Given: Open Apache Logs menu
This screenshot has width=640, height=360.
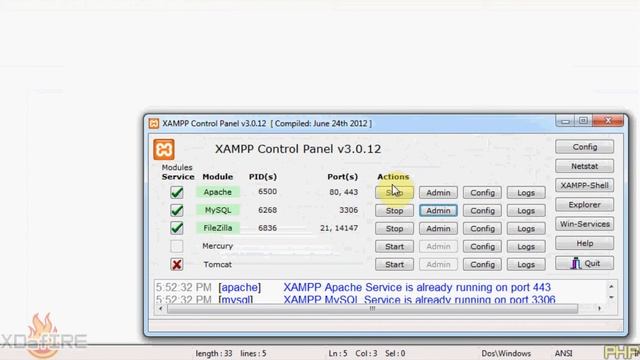Looking at the screenshot, I should point(526,193).
